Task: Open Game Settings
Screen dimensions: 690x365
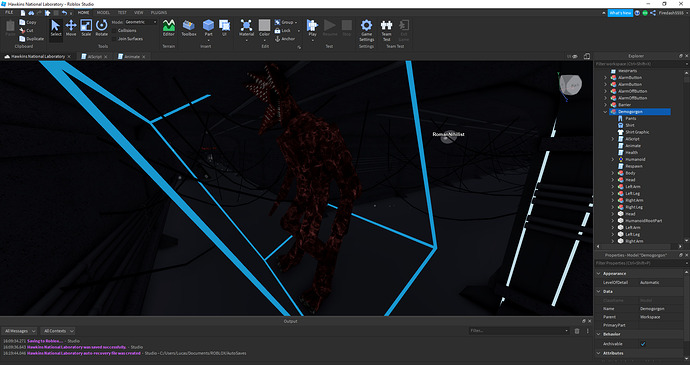Action: click(367, 30)
